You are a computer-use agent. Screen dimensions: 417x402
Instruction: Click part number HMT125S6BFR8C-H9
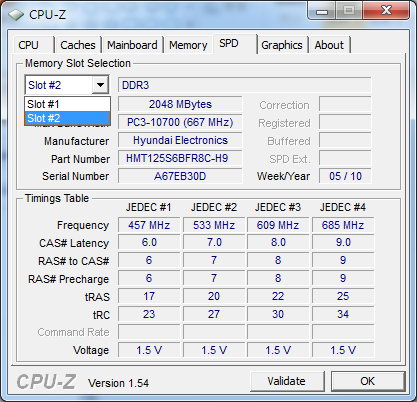pos(180,158)
